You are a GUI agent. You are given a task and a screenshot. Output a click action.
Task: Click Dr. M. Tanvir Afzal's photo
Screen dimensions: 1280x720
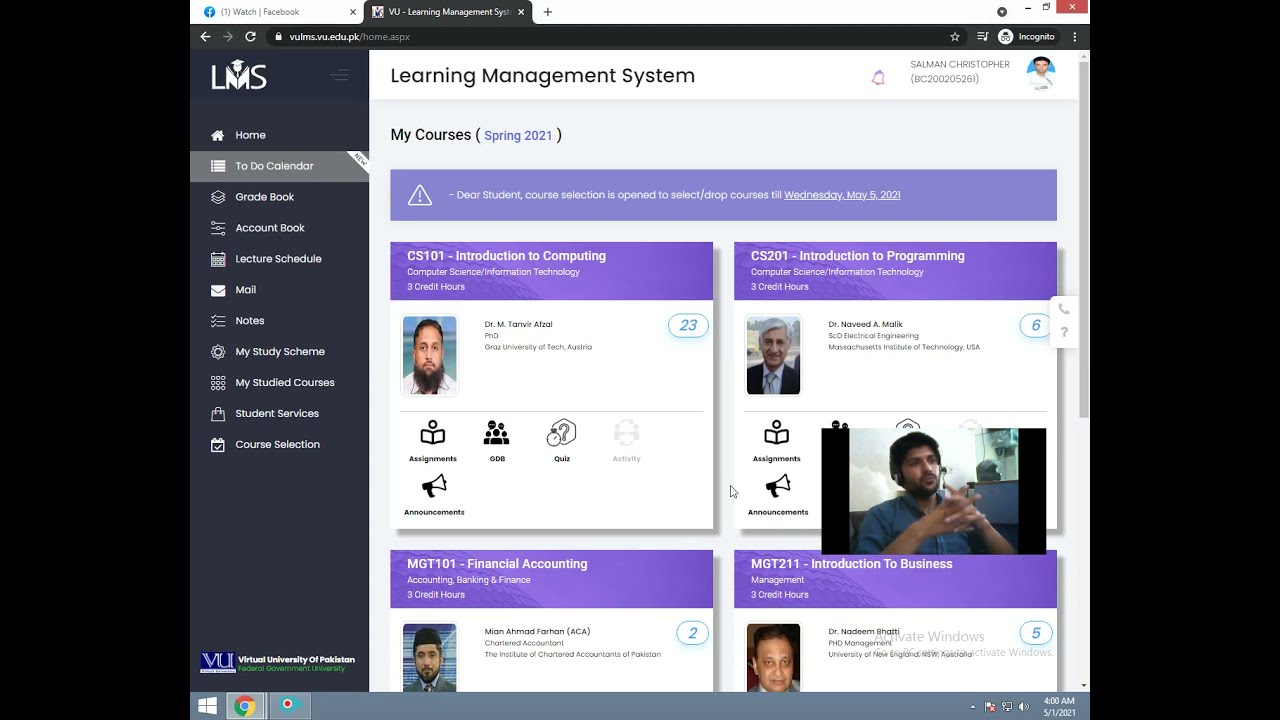tap(429, 355)
